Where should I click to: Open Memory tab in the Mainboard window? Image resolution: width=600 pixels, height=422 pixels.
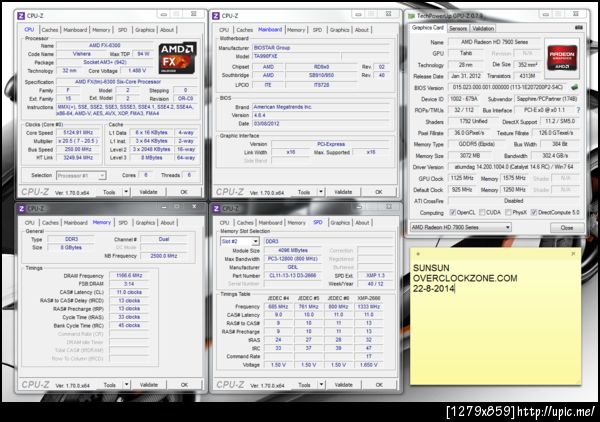click(x=296, y=30)
